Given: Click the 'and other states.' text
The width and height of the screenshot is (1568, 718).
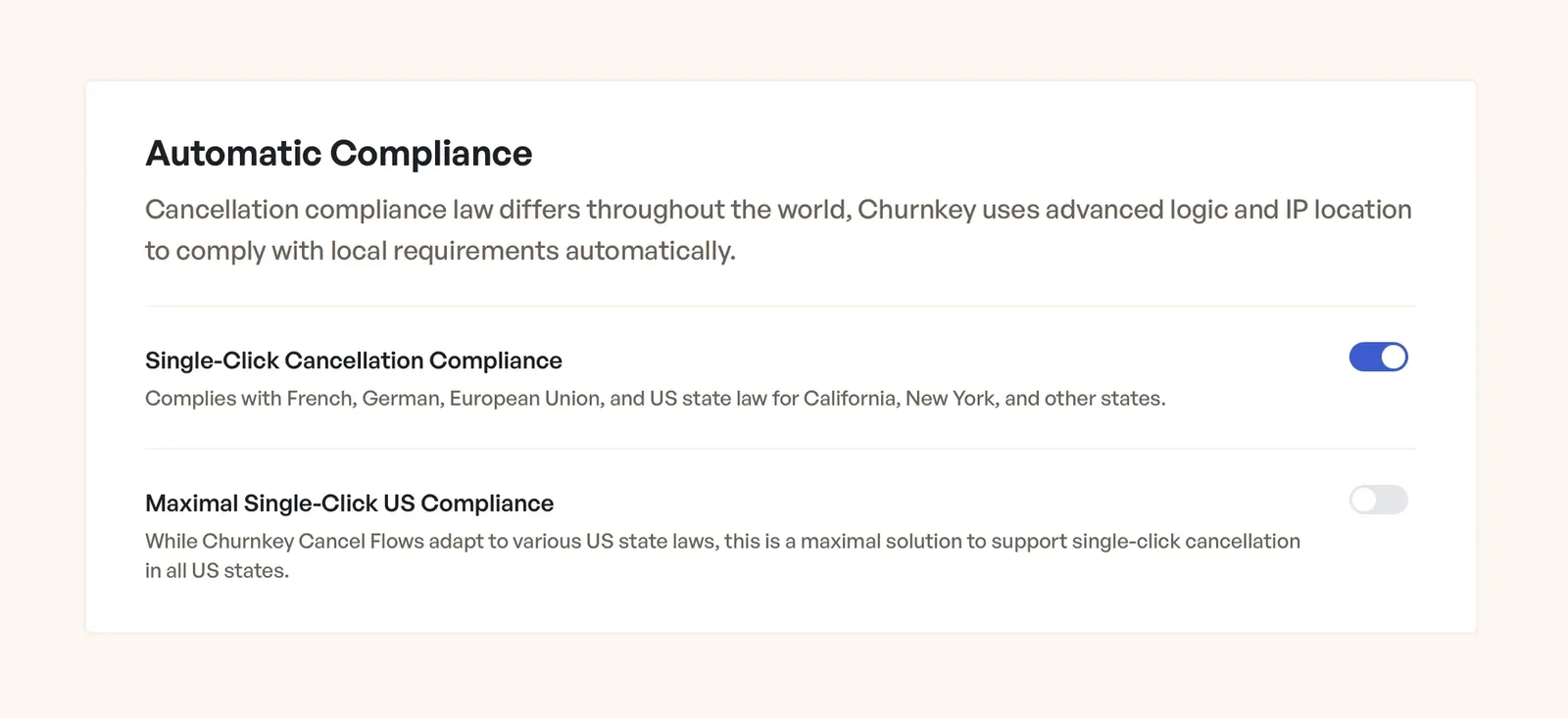Looking at the screenshot, I should coord(1085,399).
